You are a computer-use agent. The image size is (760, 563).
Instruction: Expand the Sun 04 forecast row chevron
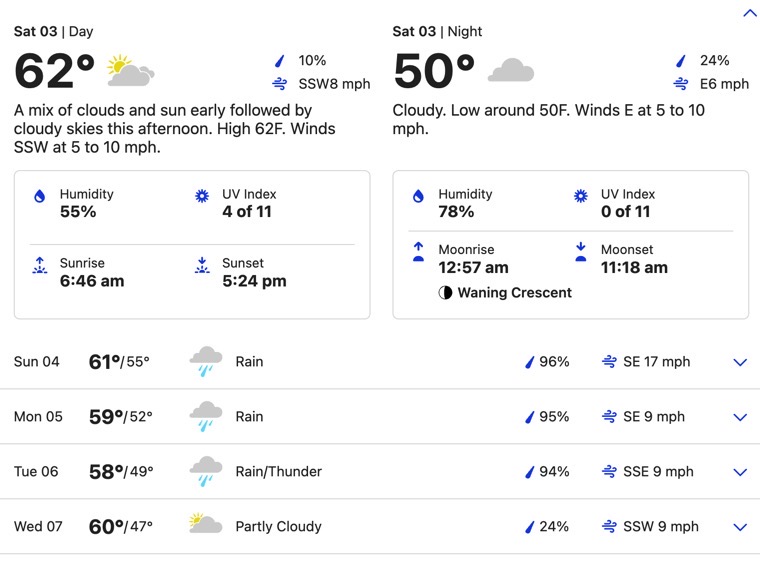coord(740,362)
